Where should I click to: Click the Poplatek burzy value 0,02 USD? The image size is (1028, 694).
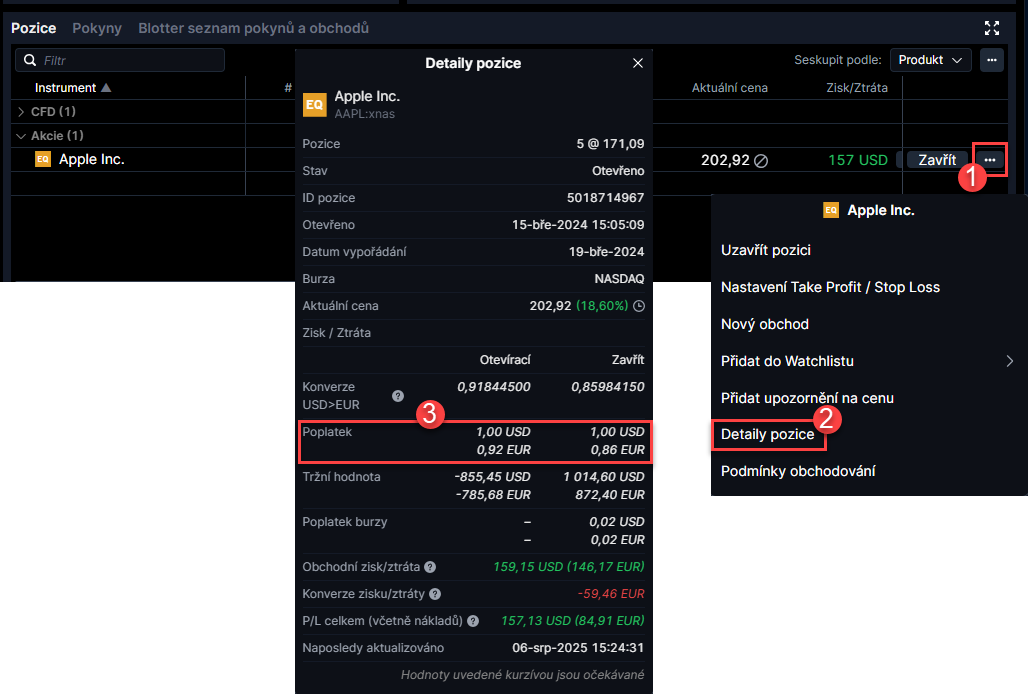click(x=617, y=522)
